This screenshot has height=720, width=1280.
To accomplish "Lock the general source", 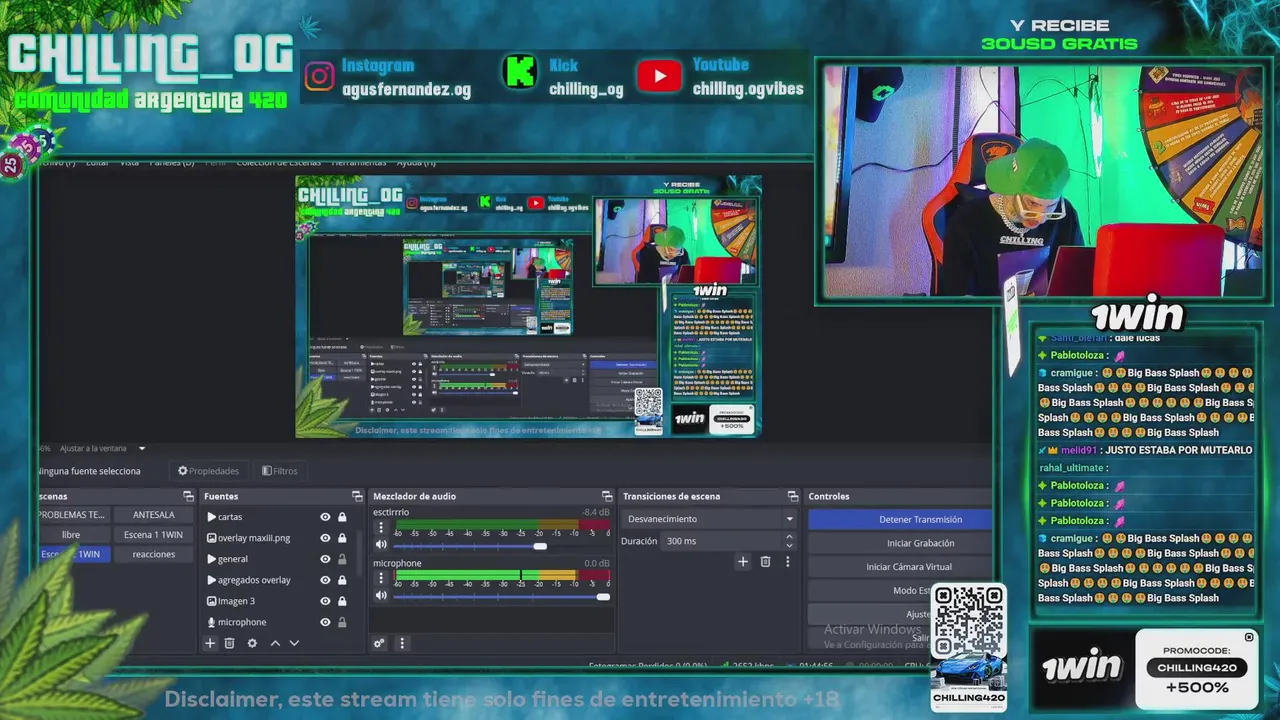I will pyautogui.click(x=342, y=559).
